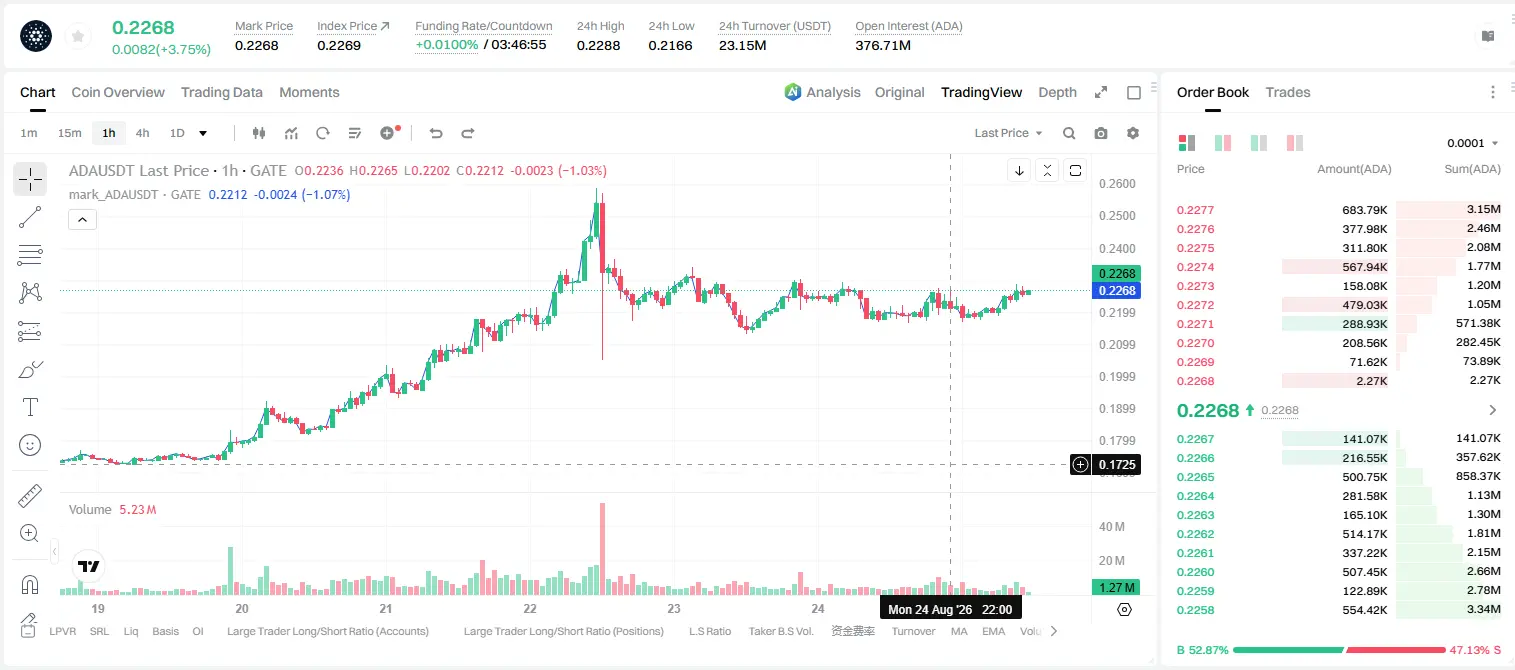This screenshot has width=1515, height=670.
Task: Show only sell orders in order book
Action: coord(1295,143)
